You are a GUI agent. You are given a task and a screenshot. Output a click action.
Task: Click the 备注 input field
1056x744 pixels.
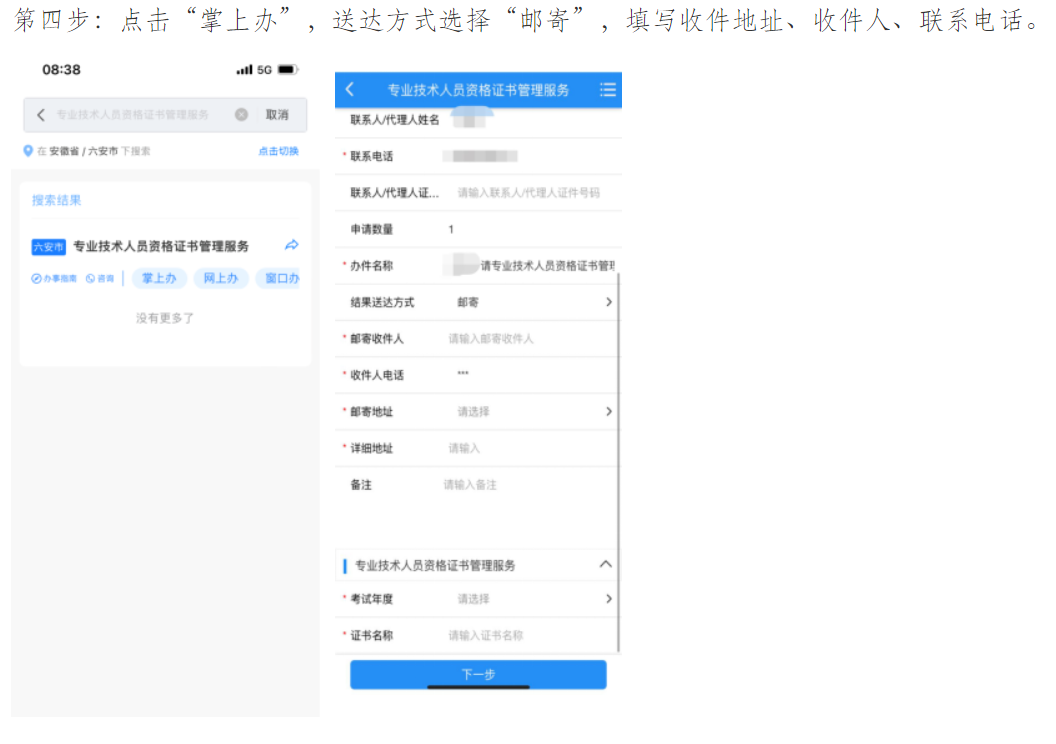(x=478, y=485)
